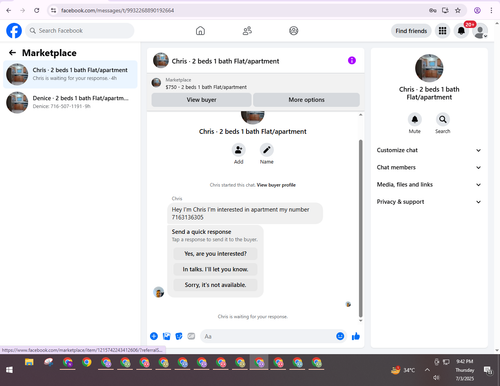Open the Denice apartment conversation
This screenshot has width=500, height=386.
(70, 102)
